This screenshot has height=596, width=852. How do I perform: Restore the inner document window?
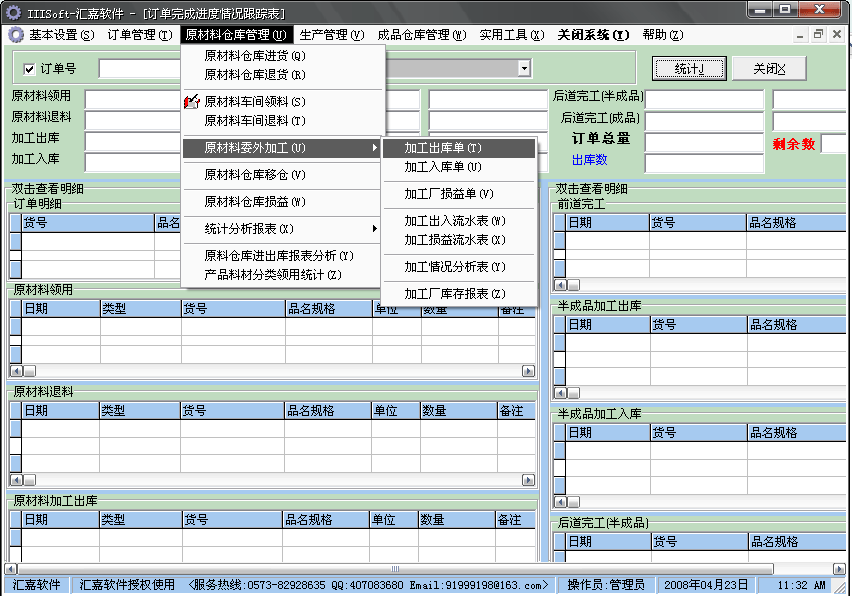(818, 35)
